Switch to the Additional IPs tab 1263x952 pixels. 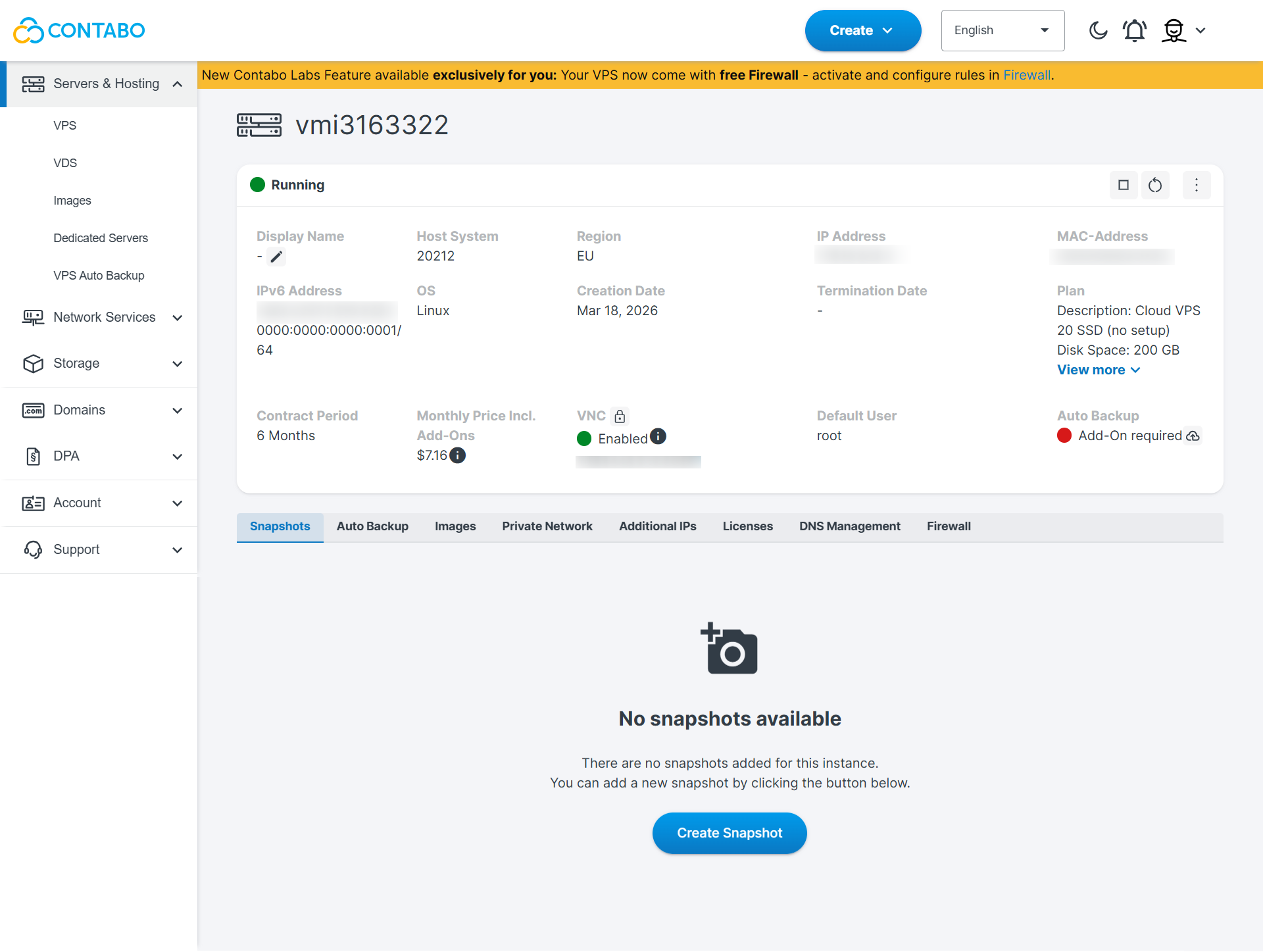coord(658,527)
